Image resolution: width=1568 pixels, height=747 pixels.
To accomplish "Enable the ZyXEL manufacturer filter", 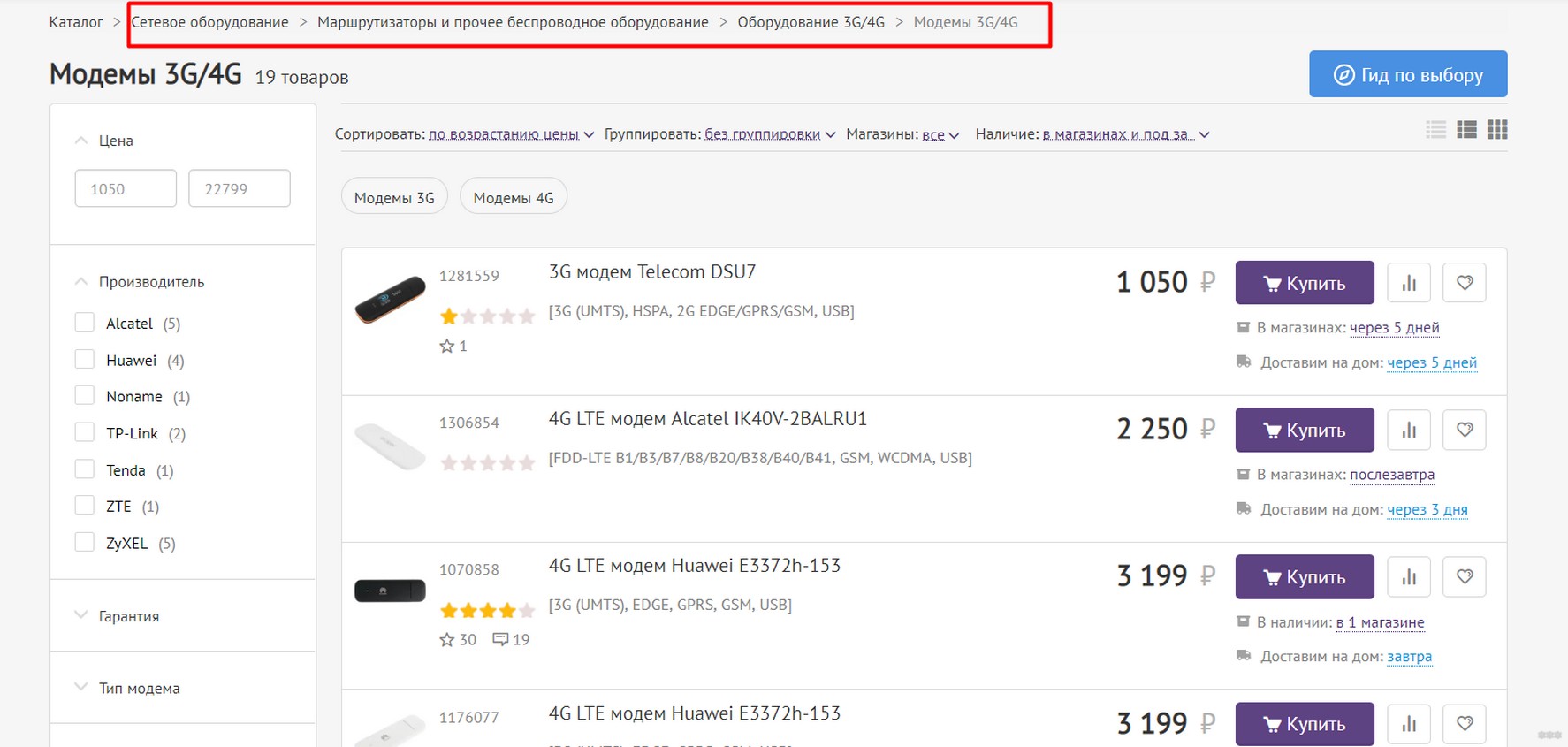I will click(x=85, y=542).
